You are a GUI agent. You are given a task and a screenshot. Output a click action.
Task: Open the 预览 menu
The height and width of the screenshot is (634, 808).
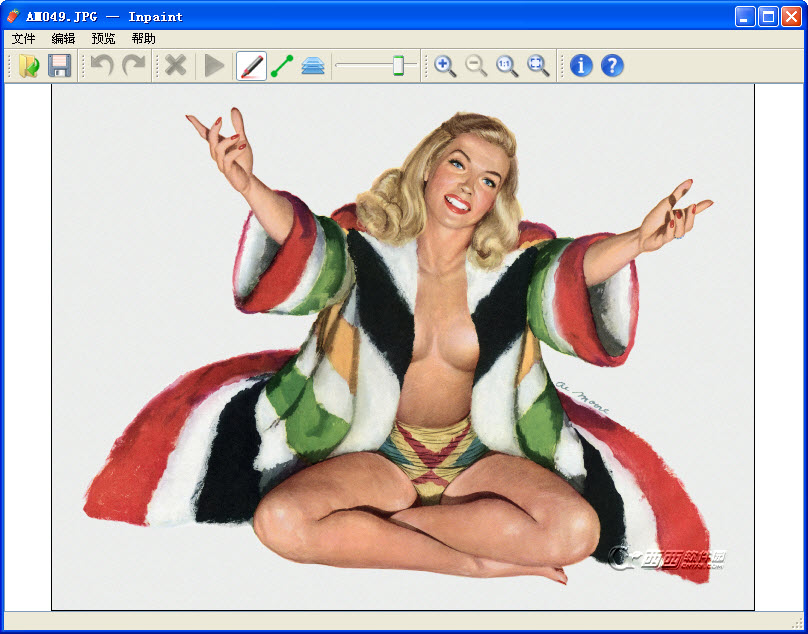tap(103, 39)
